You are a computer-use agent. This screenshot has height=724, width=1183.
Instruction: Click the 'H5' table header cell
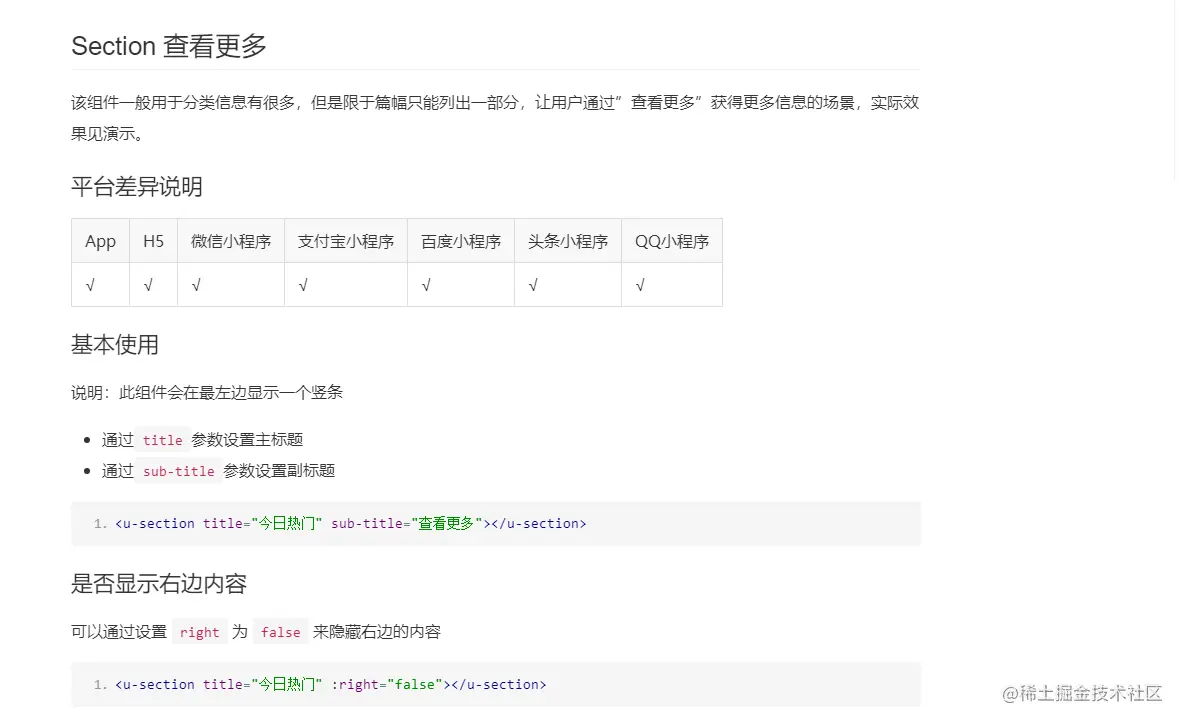[x=153, y=241]
